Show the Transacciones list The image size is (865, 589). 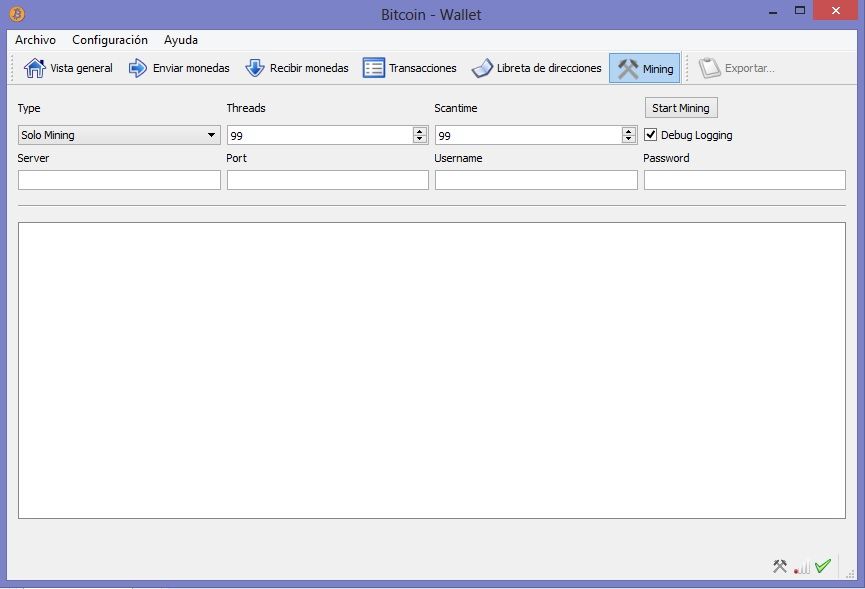click(409, 68)
